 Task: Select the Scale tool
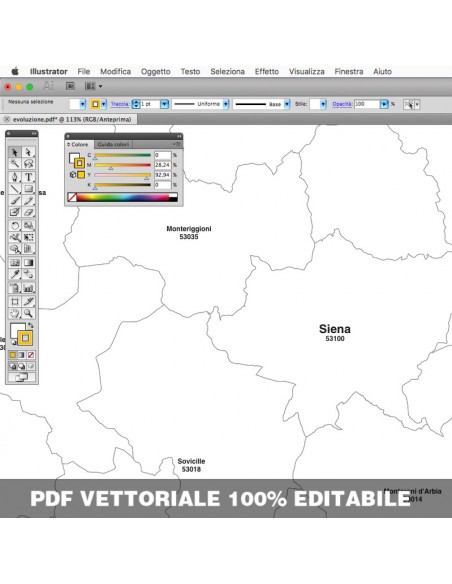coord(28,225)
